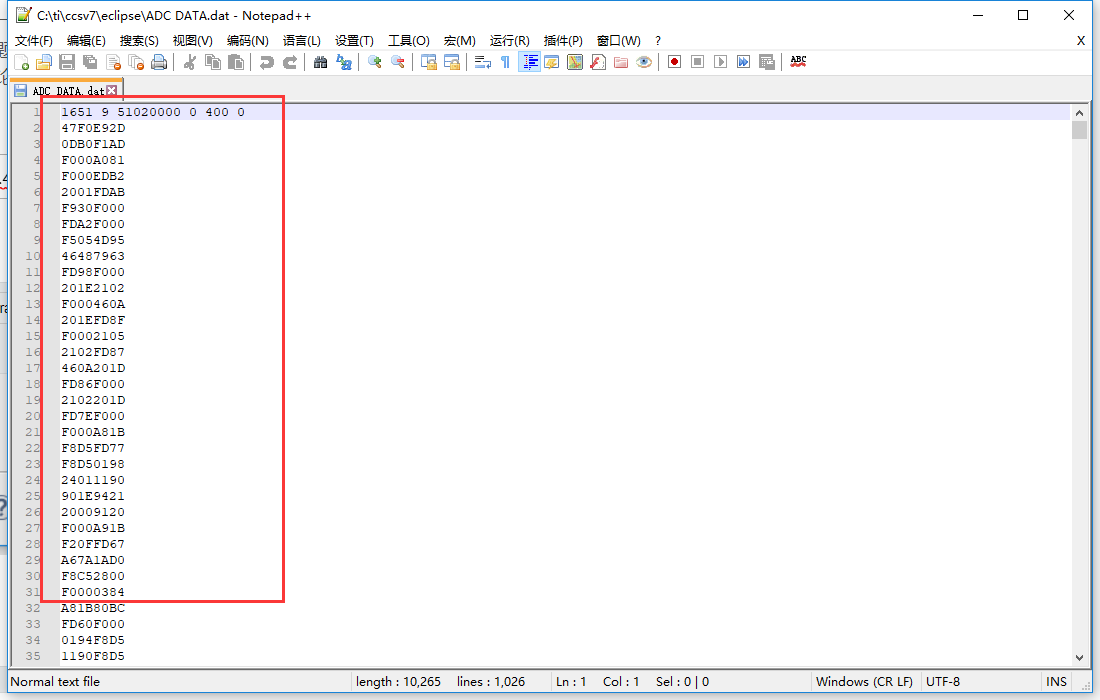The height and width of the screenshot is (700, 1100).
Task: Zoom in with magnifier plus icon
Action: point(375,62)
